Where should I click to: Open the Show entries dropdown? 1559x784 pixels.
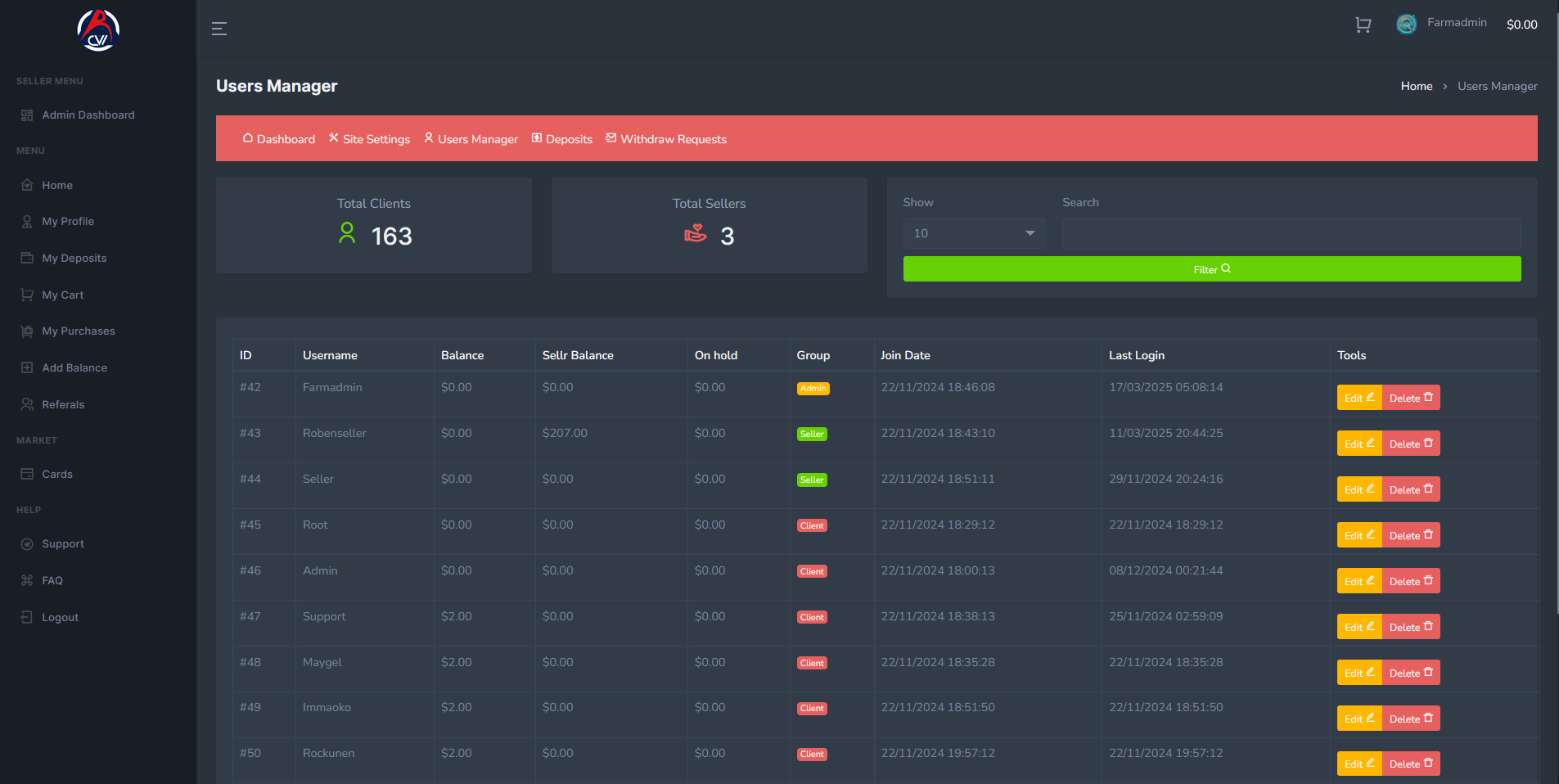pos(973,233)
